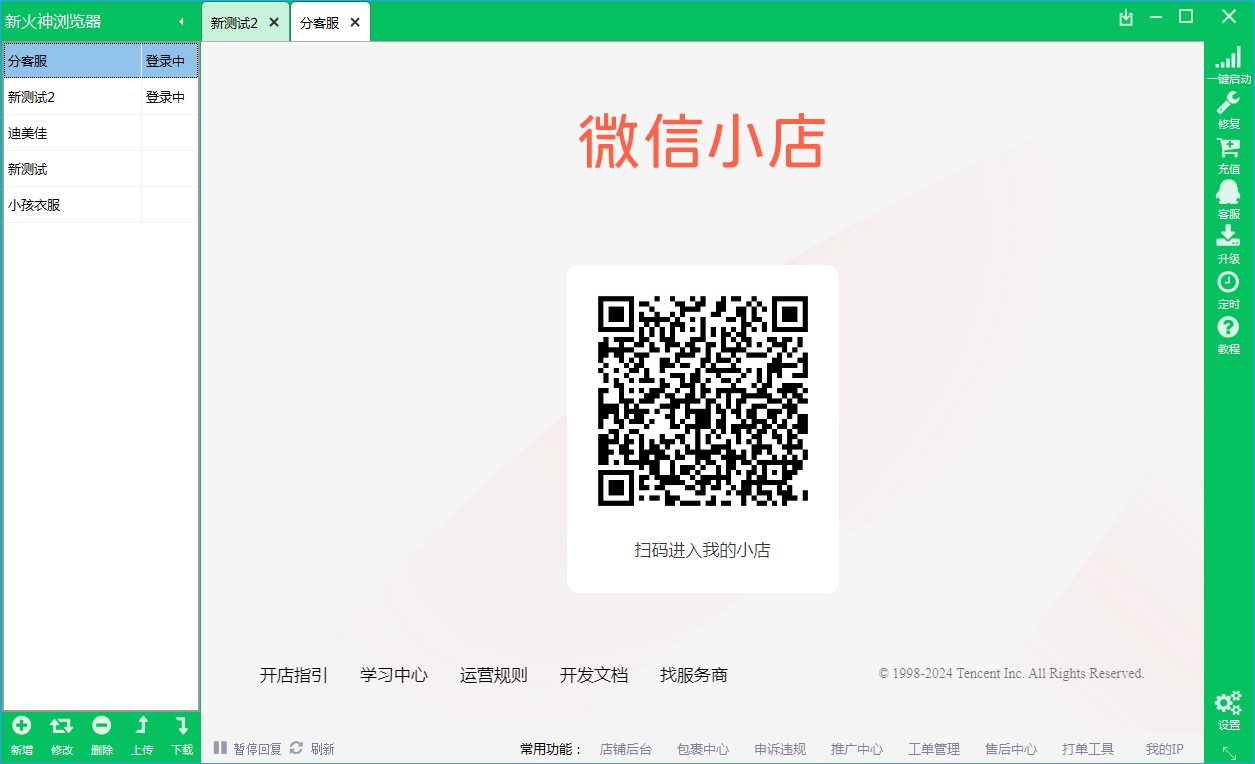This screenshot has width=1255, height=764.
Task: Open 店铺后台 shortcut
Action: [626, 749]
